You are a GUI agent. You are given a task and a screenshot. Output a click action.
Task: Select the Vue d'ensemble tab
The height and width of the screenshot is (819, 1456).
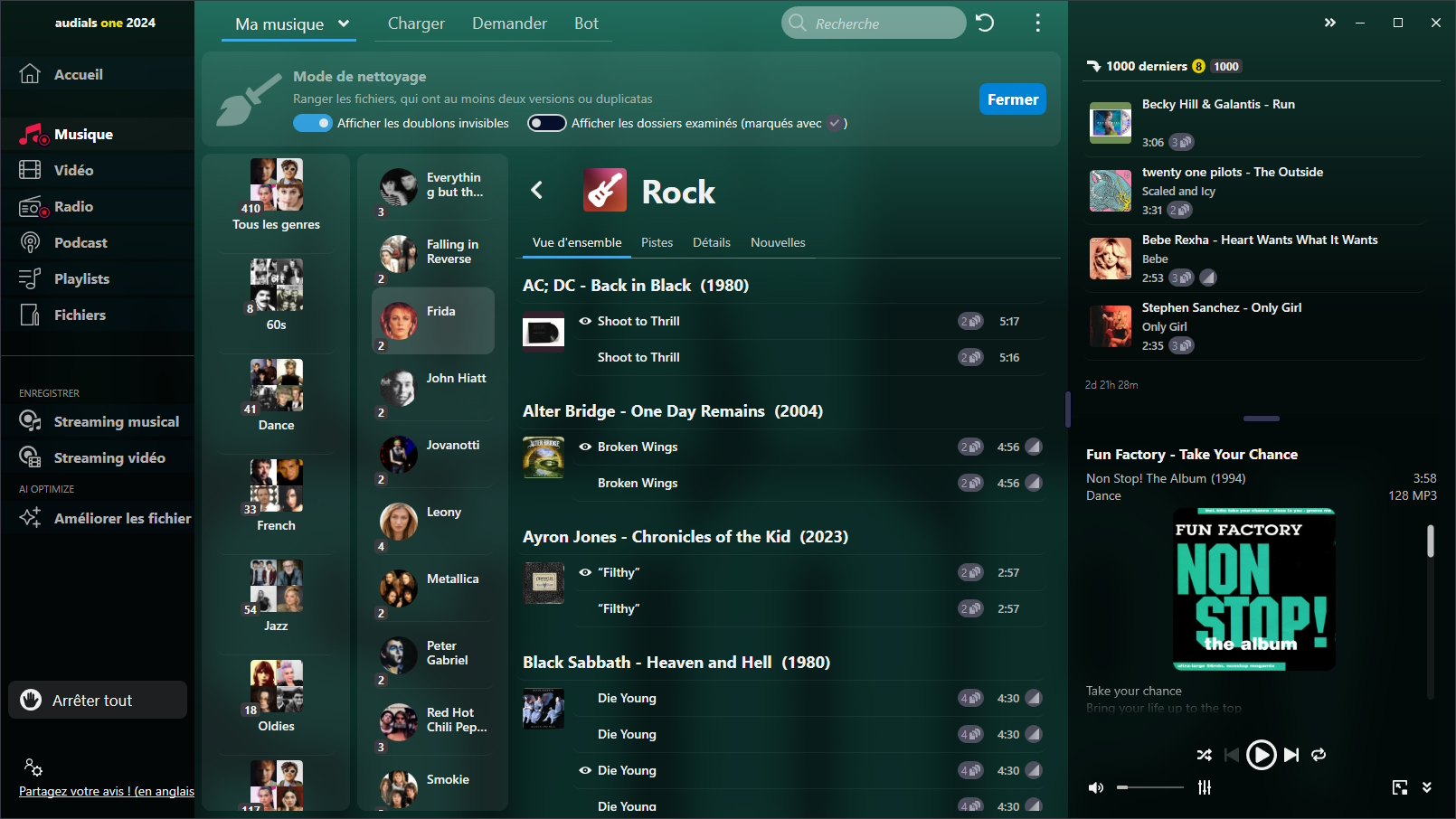[577, 242]
